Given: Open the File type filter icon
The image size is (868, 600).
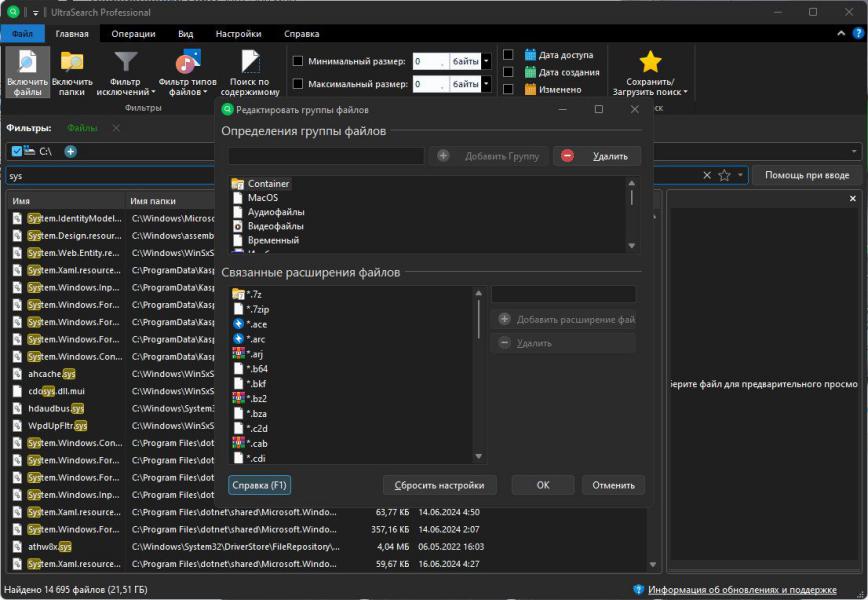Looking at the screenshot, I should pos(187,62).
